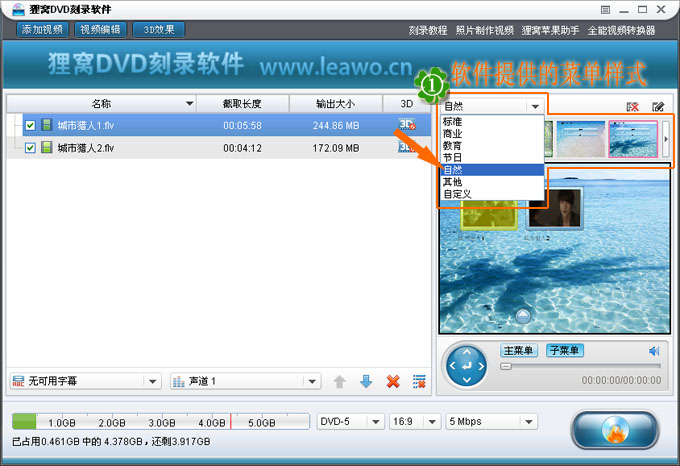This screenshot has width=680, height=466.
Task: Open 视频编辑 video editor
Action: click(x=101, y=30)
